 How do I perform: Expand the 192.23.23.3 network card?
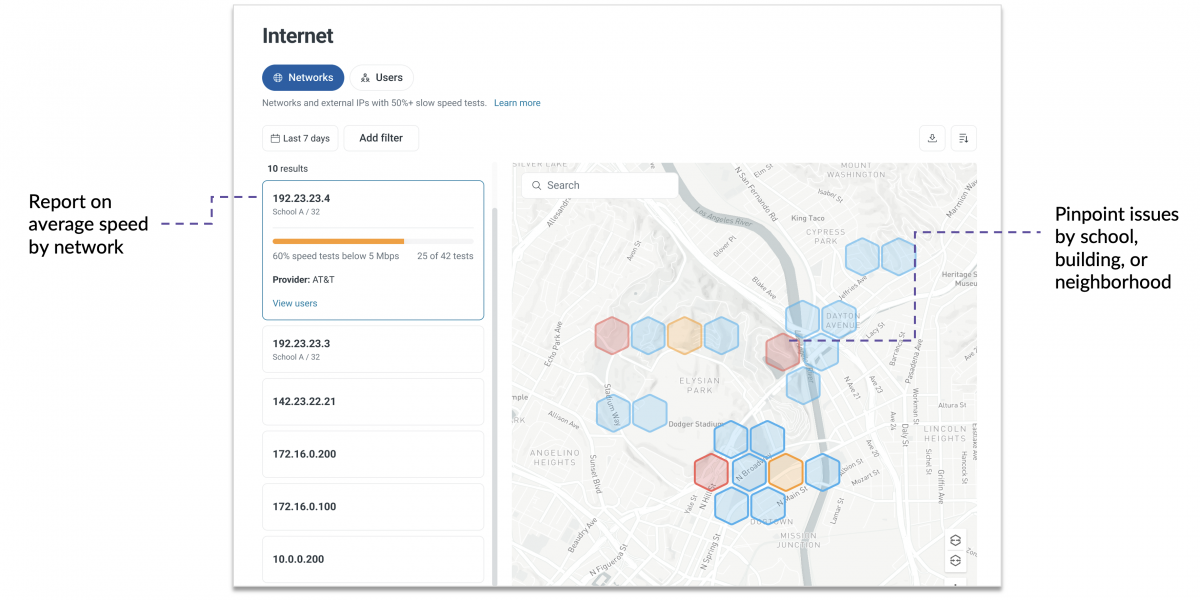tap(372, 349)
